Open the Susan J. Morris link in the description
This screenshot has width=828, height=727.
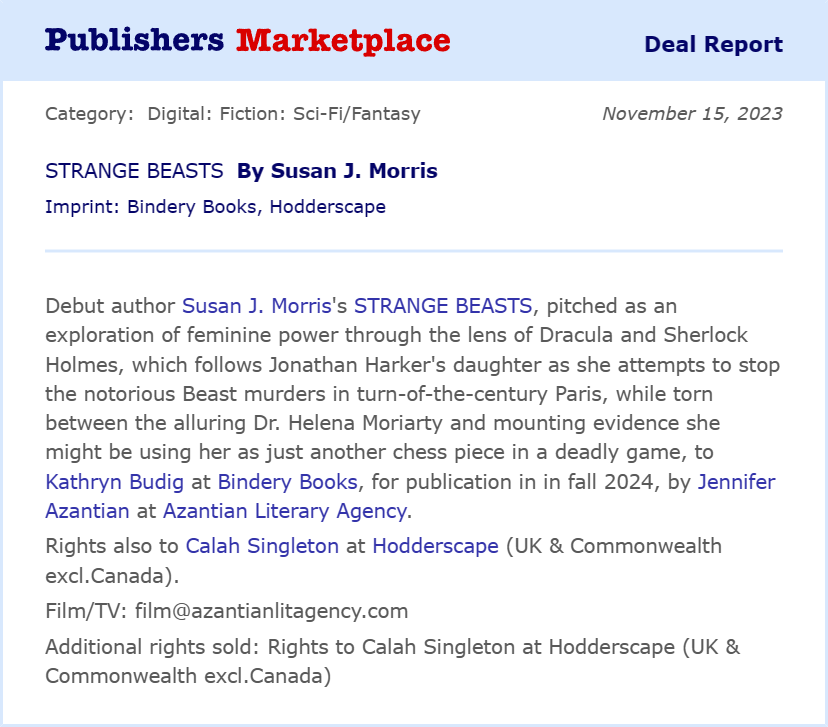click(x=255, y=305)
